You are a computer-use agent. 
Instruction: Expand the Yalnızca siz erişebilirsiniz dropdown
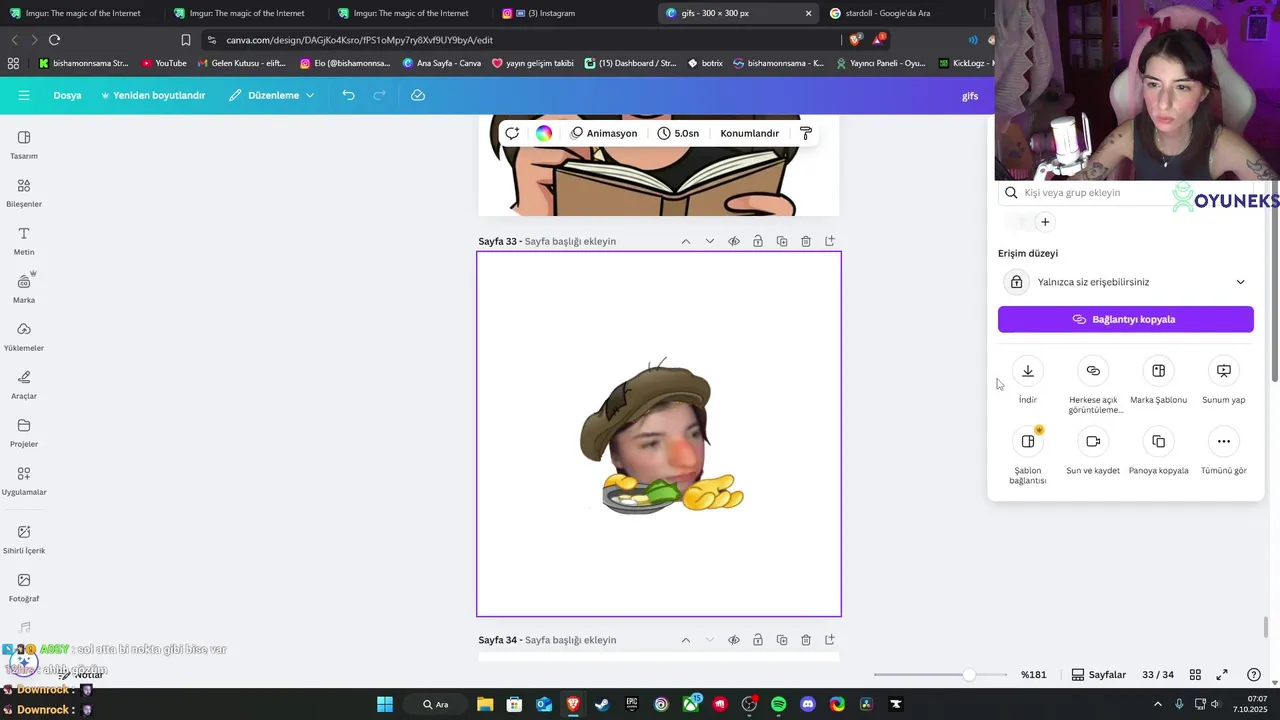1126,282
